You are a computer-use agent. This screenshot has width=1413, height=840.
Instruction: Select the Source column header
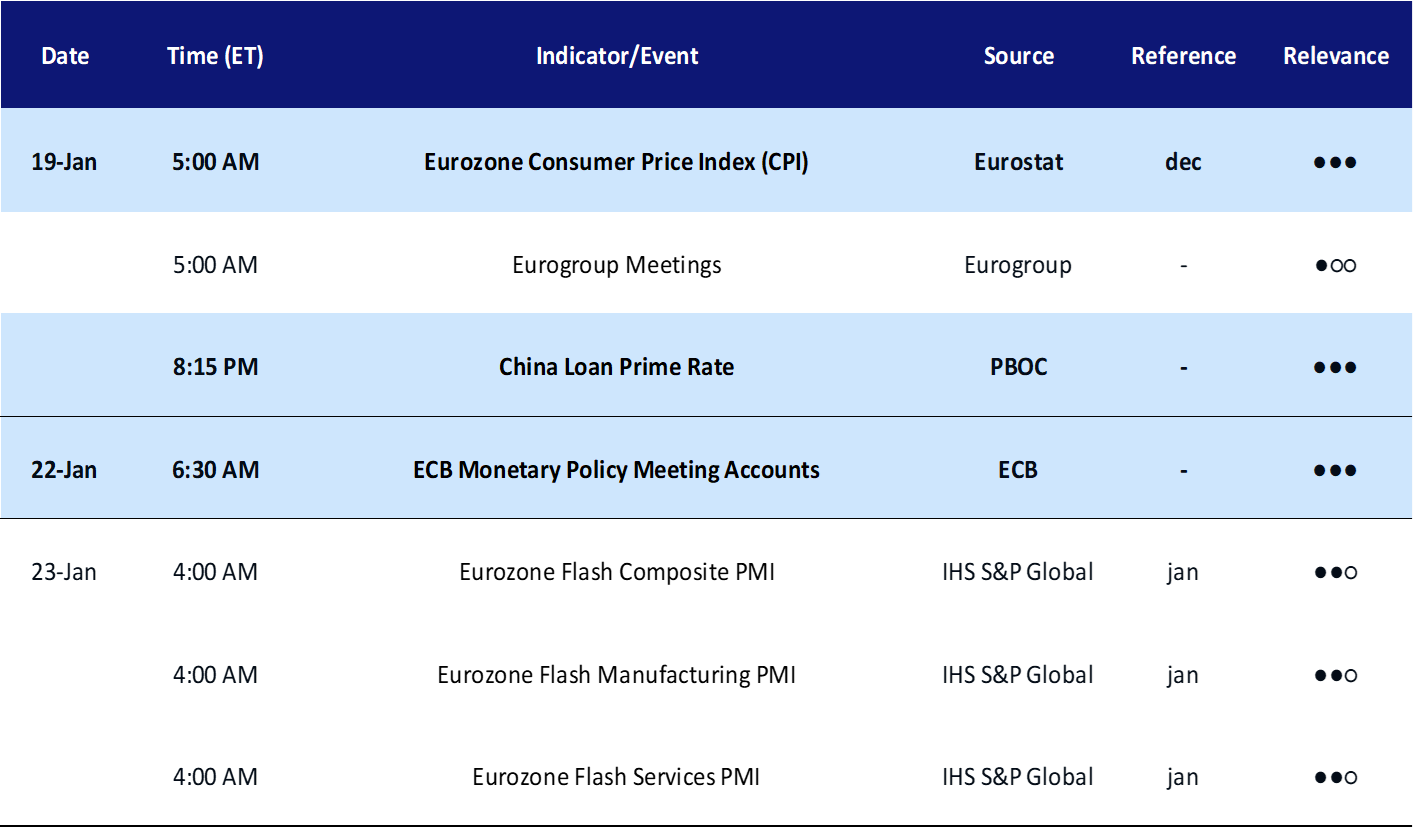tap(1018, 56)
